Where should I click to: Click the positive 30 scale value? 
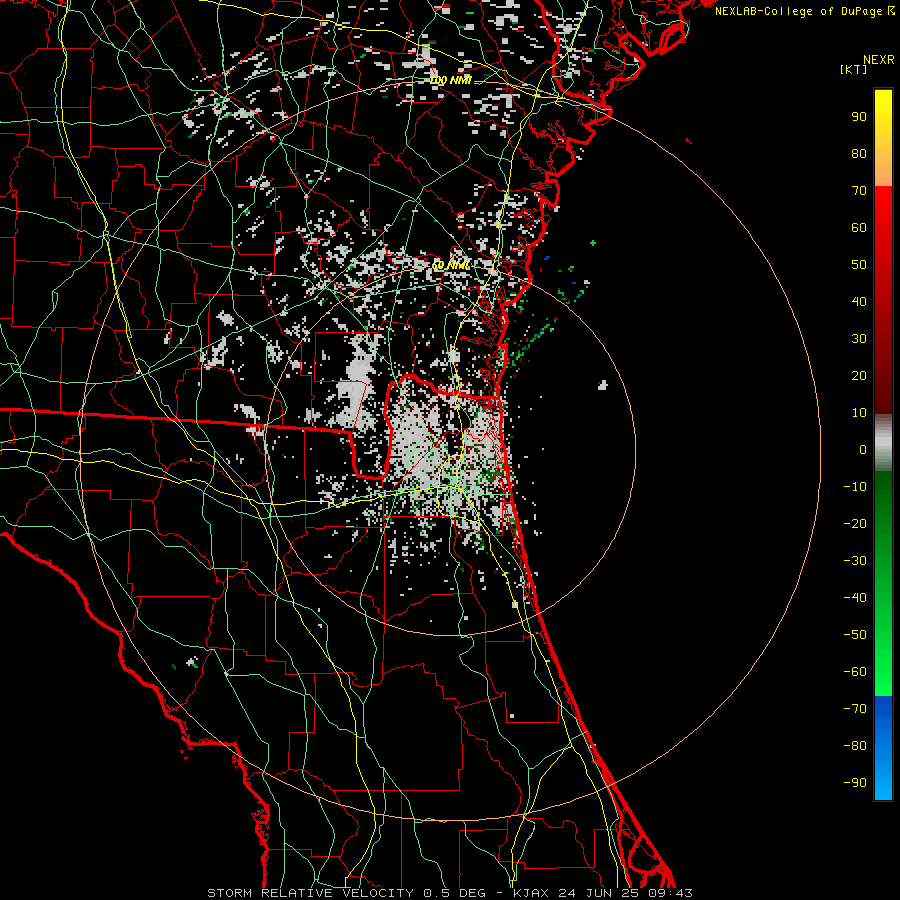(859, 339)
